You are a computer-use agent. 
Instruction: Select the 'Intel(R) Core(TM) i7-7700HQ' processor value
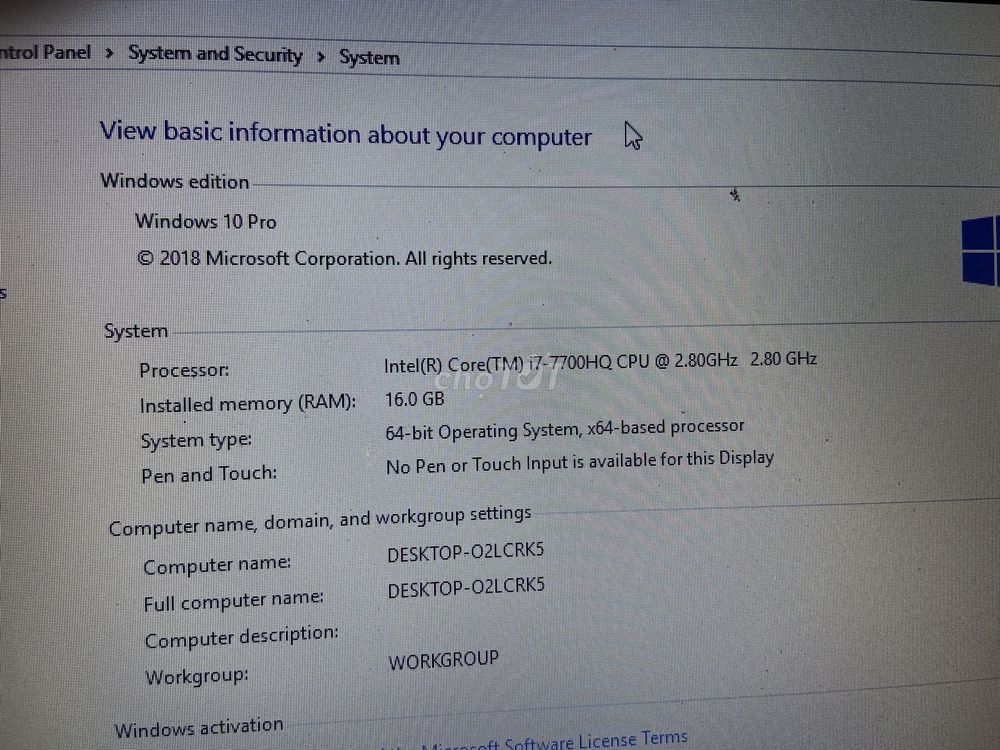click(x=600, y=362)
